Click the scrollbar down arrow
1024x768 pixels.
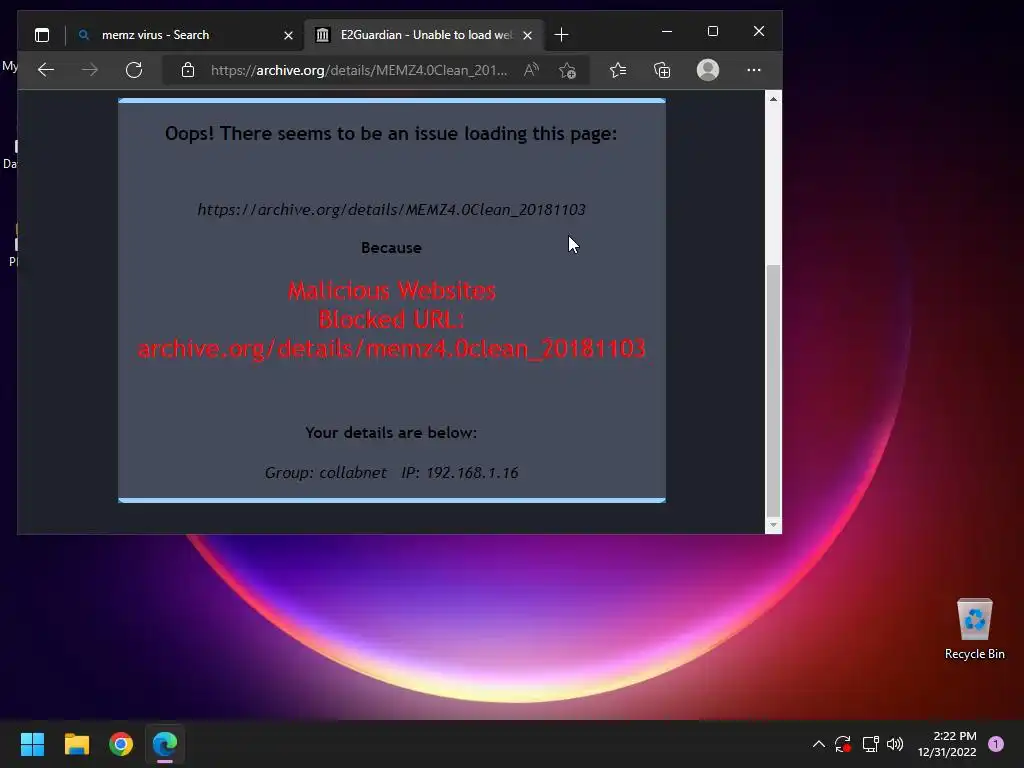pos(773,525)
